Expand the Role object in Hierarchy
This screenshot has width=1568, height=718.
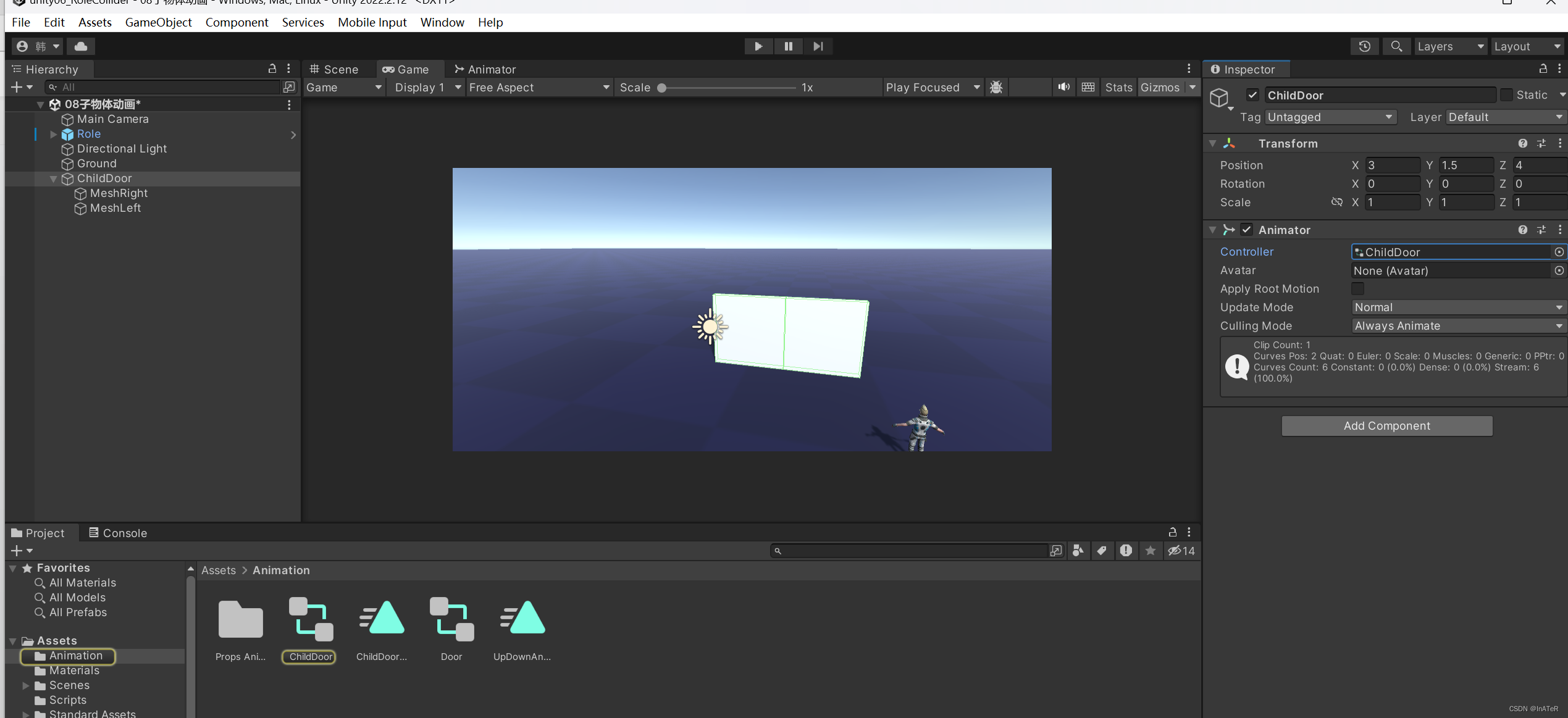54,134
